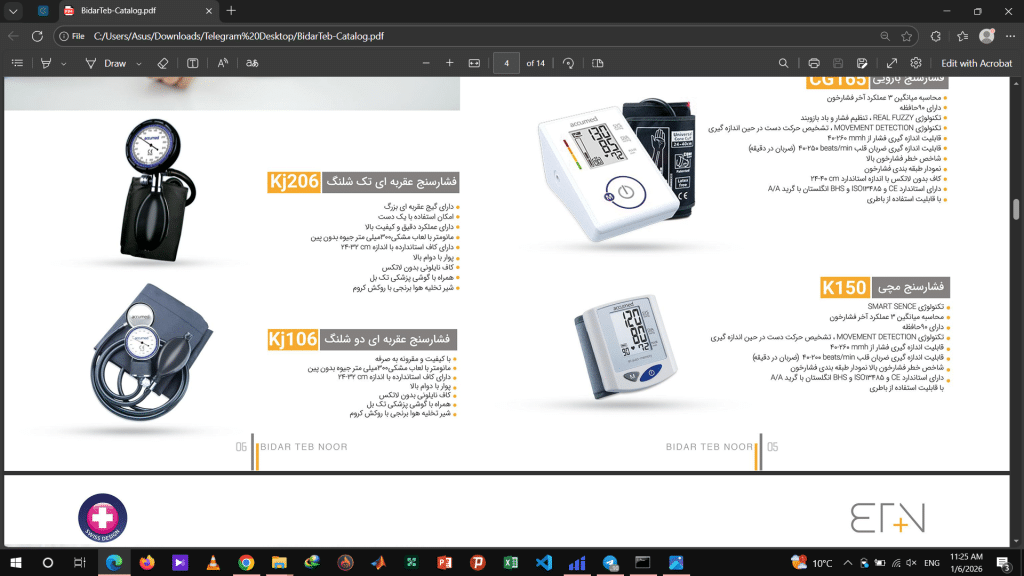Screen dimensions: 1024x576
Task: Open the Workspaces icon in title bar
Action: [x=43, y=11]
